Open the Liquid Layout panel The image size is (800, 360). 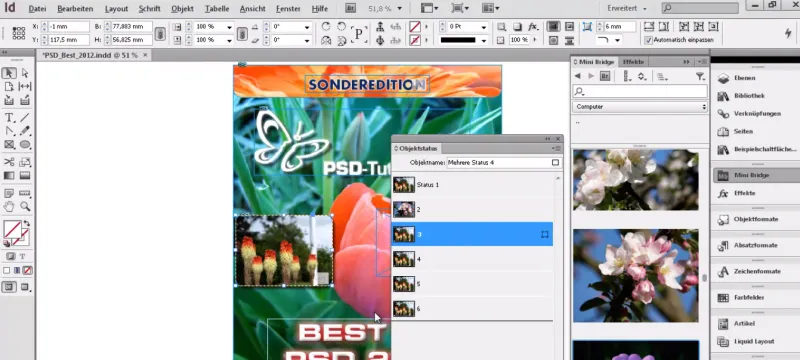754,341
